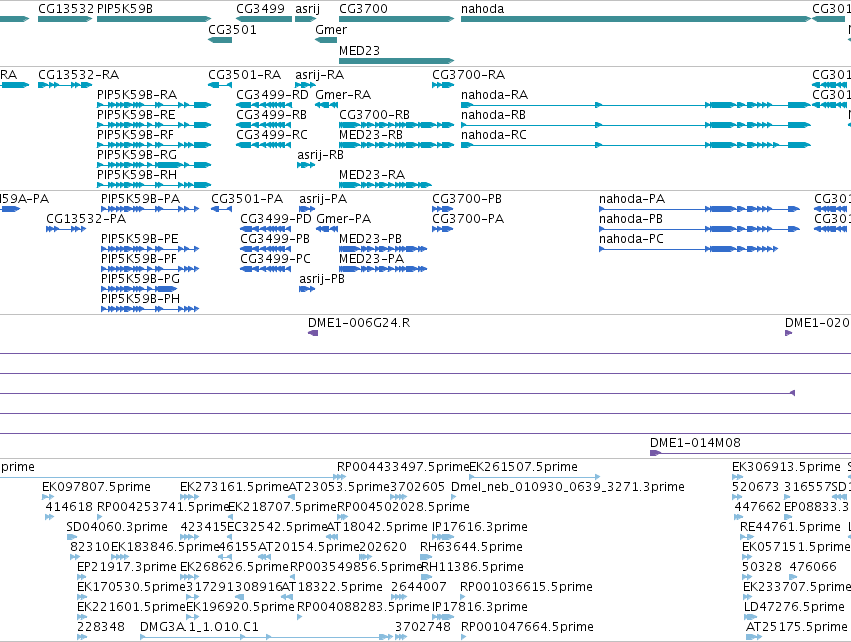The image size is (851, 642).
Task: Click transcript CG3499-RB
Action: (271, 115)
